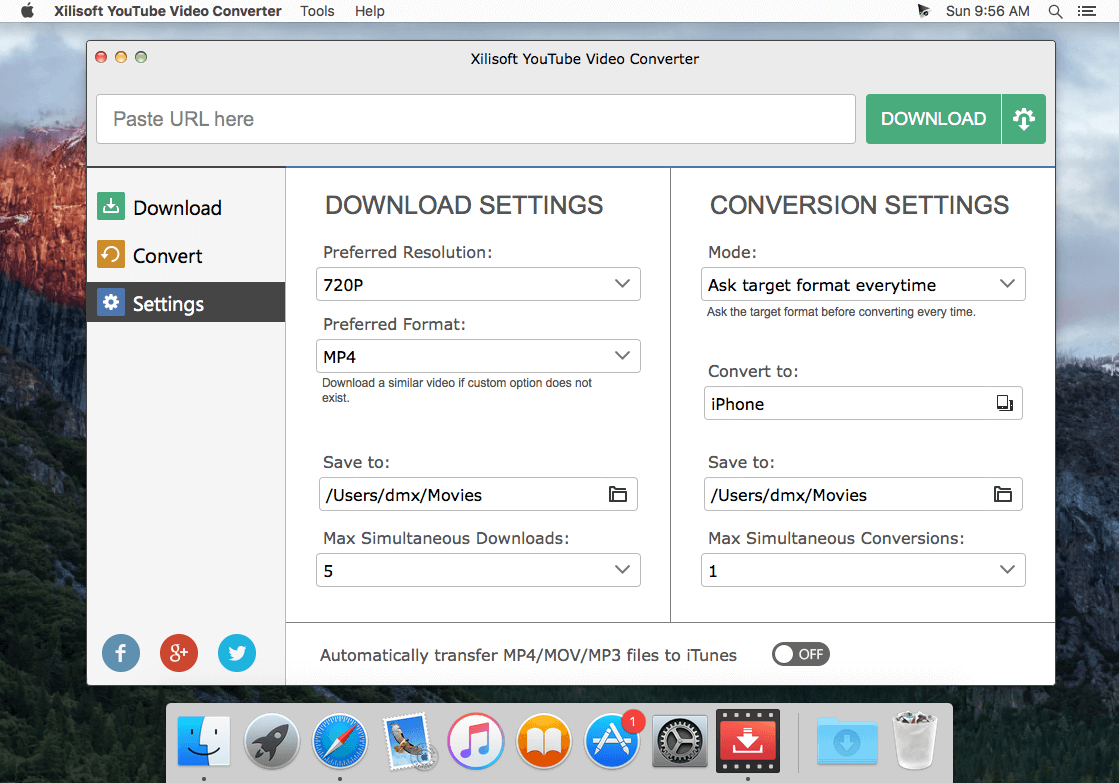Image resolution: width=1119 pixels, height=783 pixels.
Task: Open Notification Center icon
Action: tap(1087, 11)
